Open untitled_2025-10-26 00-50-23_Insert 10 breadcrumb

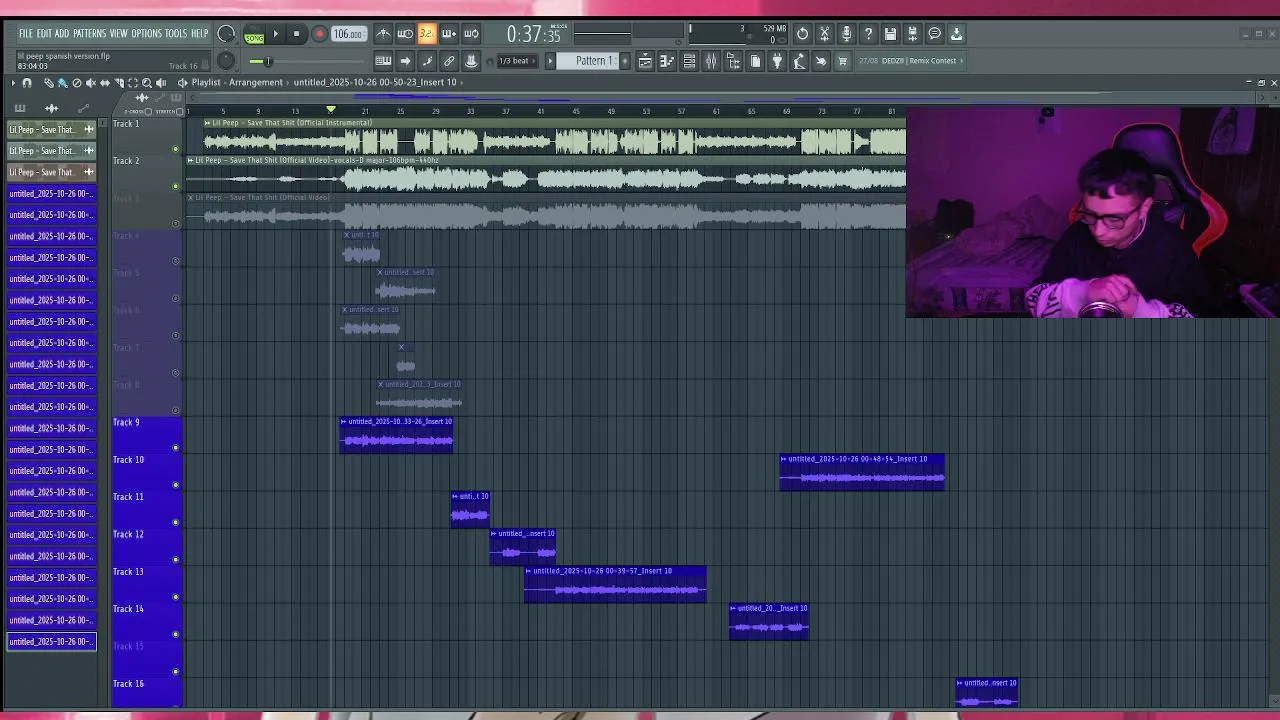click(375, 82)
